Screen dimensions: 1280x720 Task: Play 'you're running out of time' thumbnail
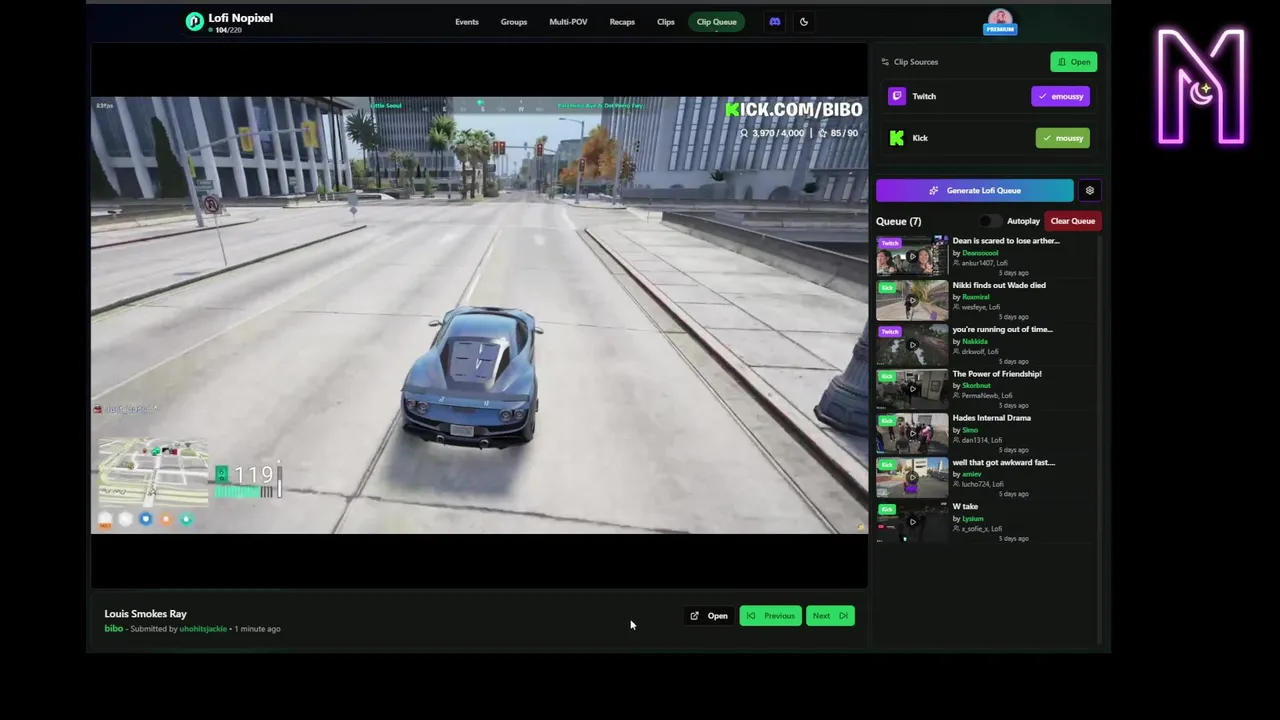coord(912,345)
